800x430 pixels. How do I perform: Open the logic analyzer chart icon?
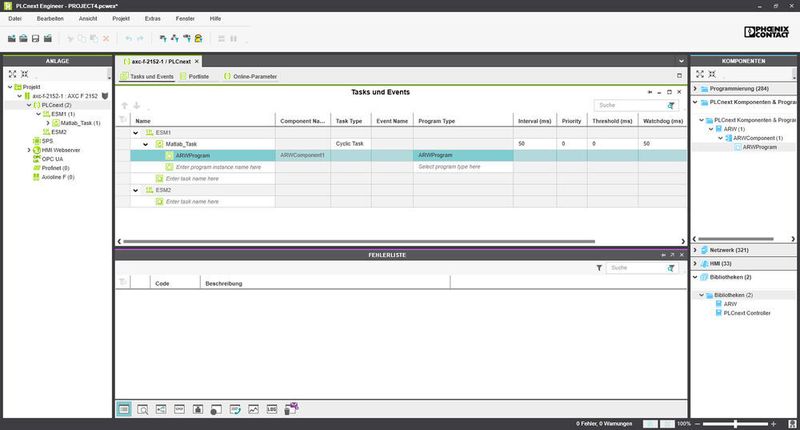(x=254, y=409)
